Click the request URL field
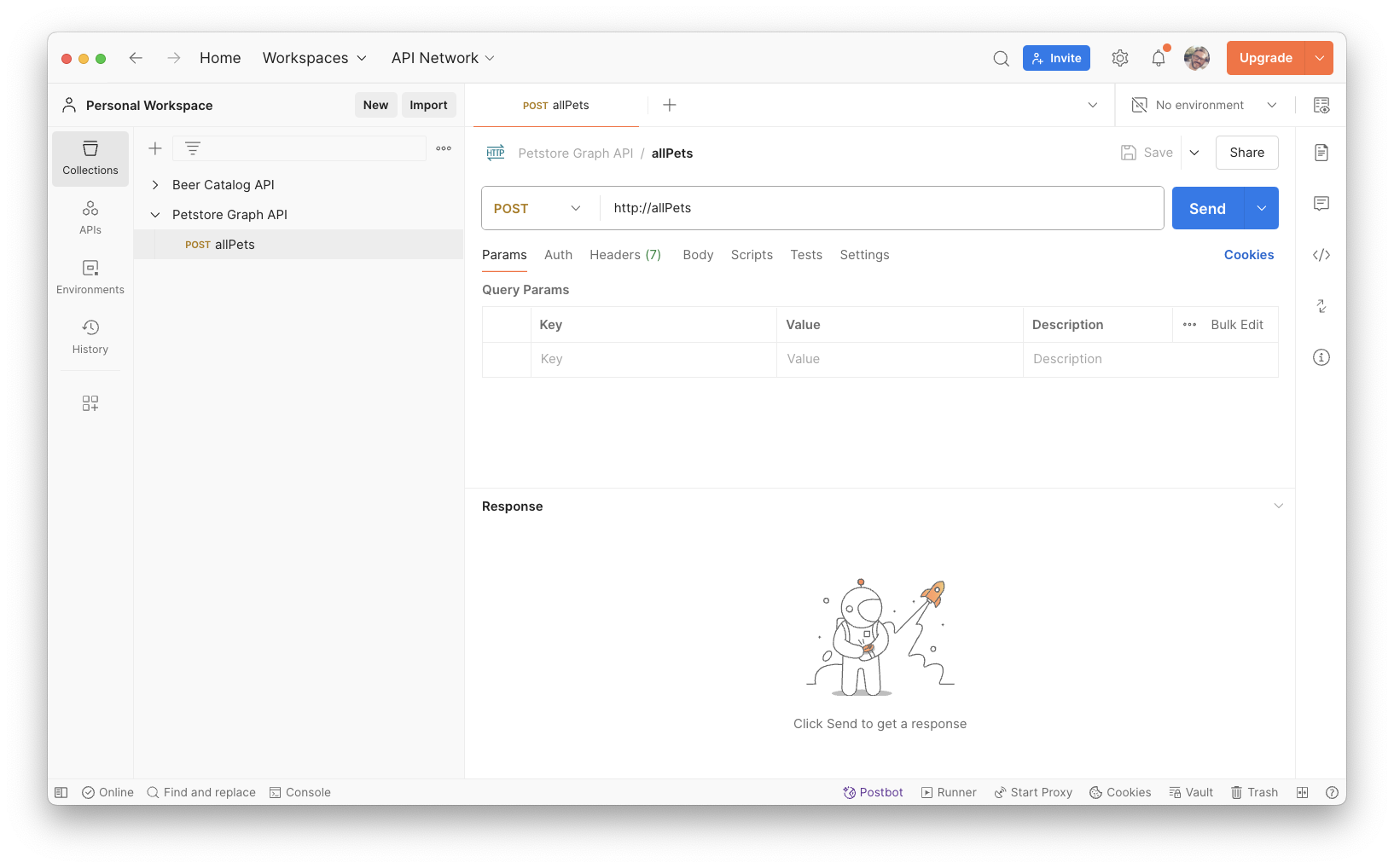This screenshot has width=1394, height=868. 853,208
